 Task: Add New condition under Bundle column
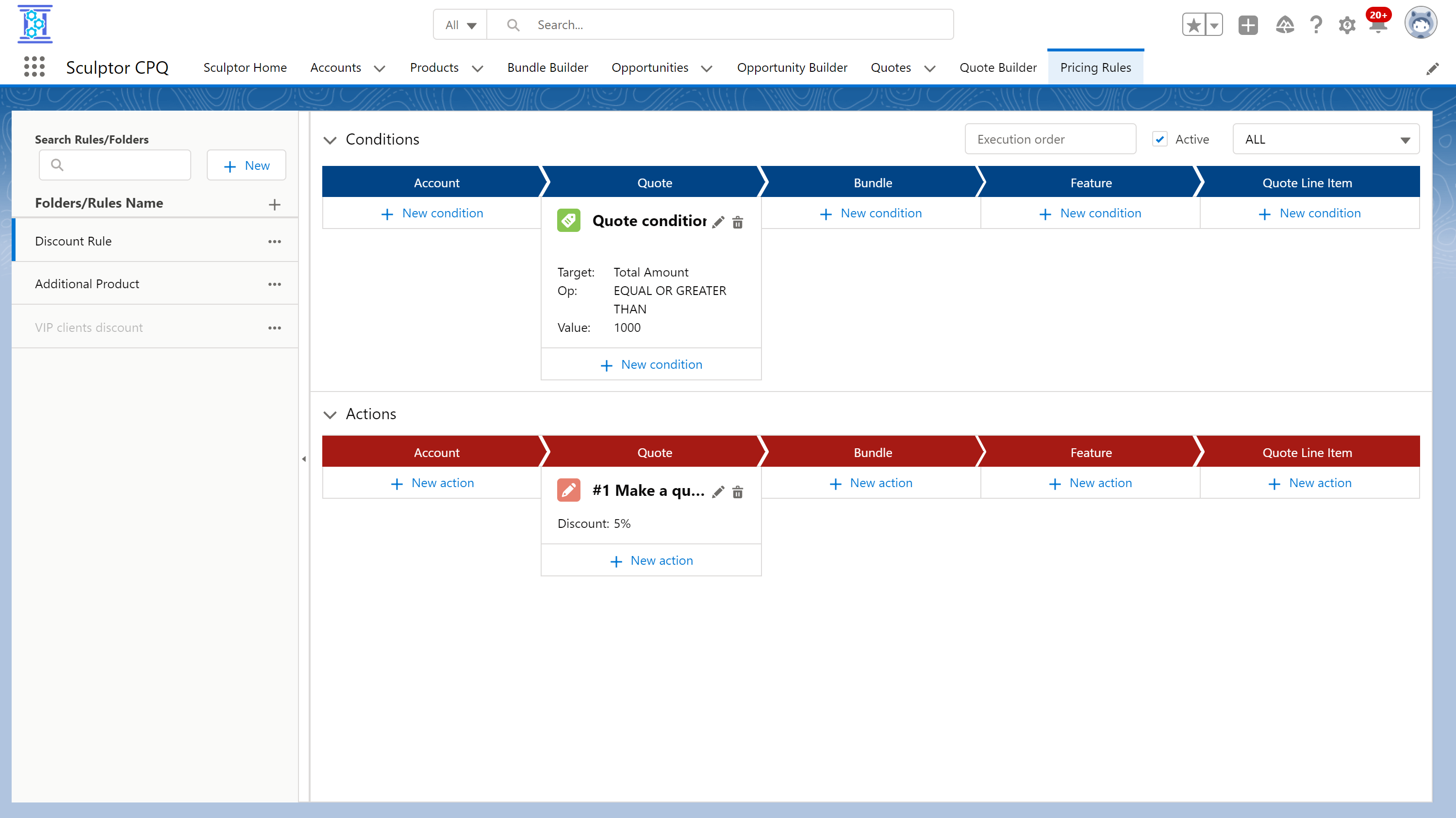871,213
